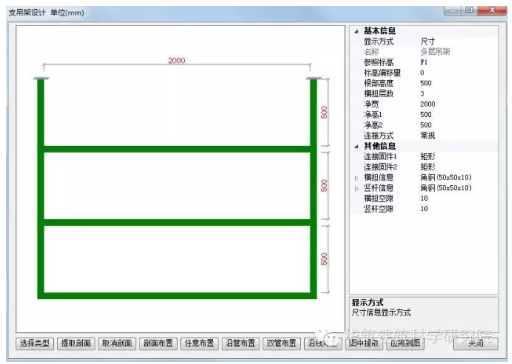
Task: Open the 连接固件2 value 矩形
Action: [x=428, y=167]
